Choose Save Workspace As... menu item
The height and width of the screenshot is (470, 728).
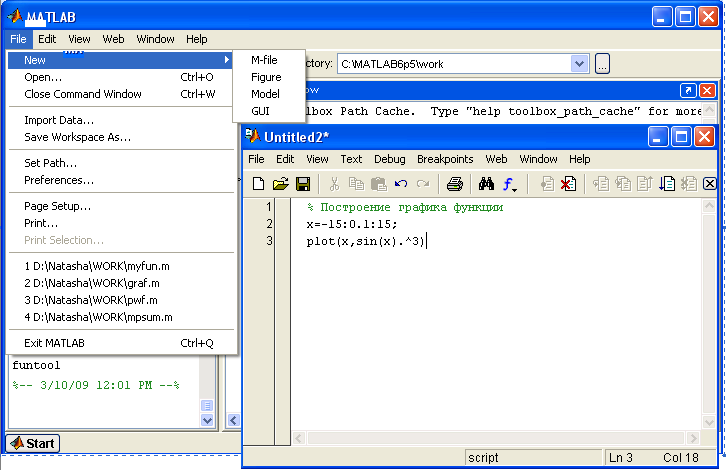point(120,137)
